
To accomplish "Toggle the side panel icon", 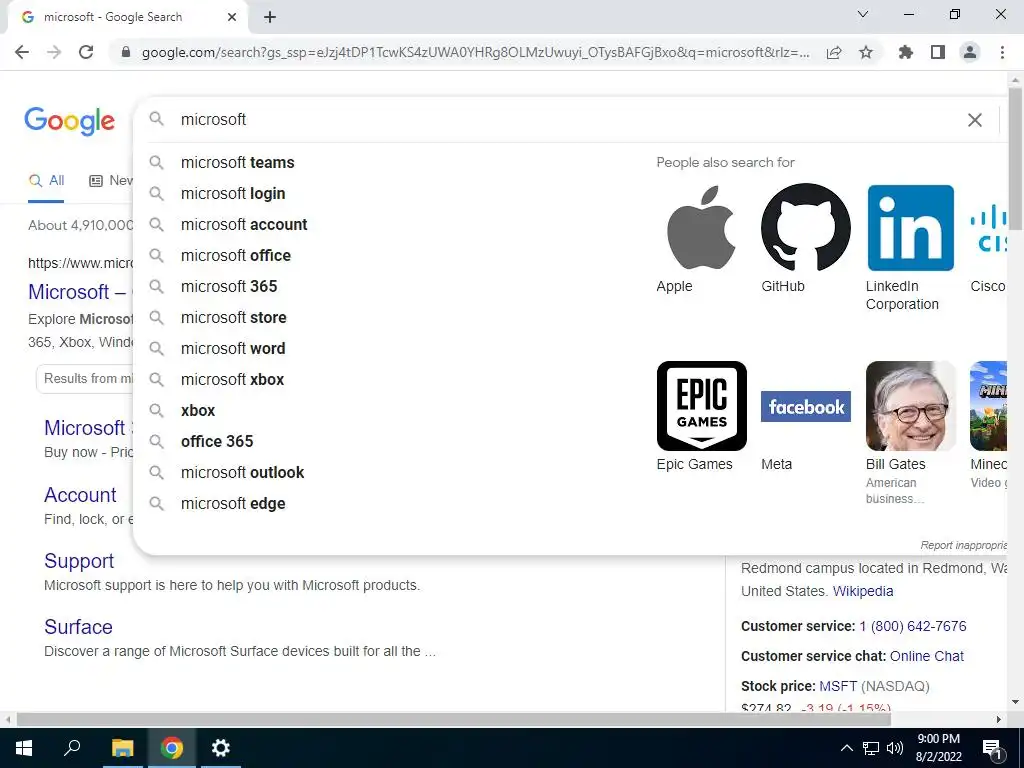I will point(938,52).
